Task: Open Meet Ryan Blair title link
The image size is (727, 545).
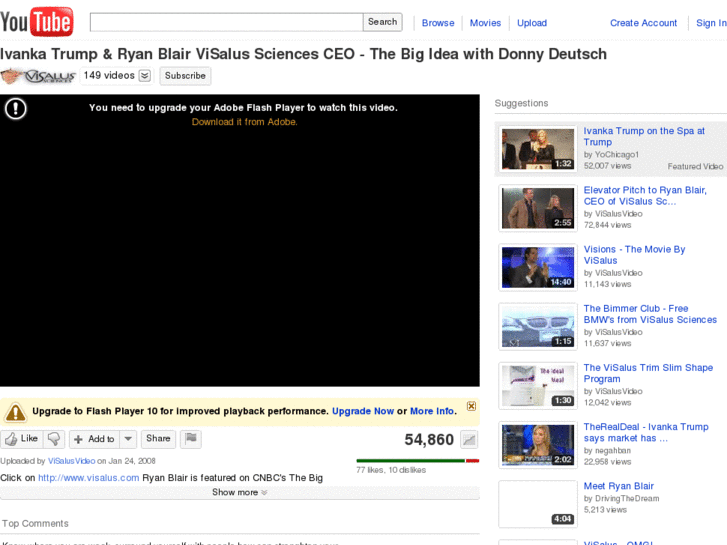Action: click(x=619, y=486)
